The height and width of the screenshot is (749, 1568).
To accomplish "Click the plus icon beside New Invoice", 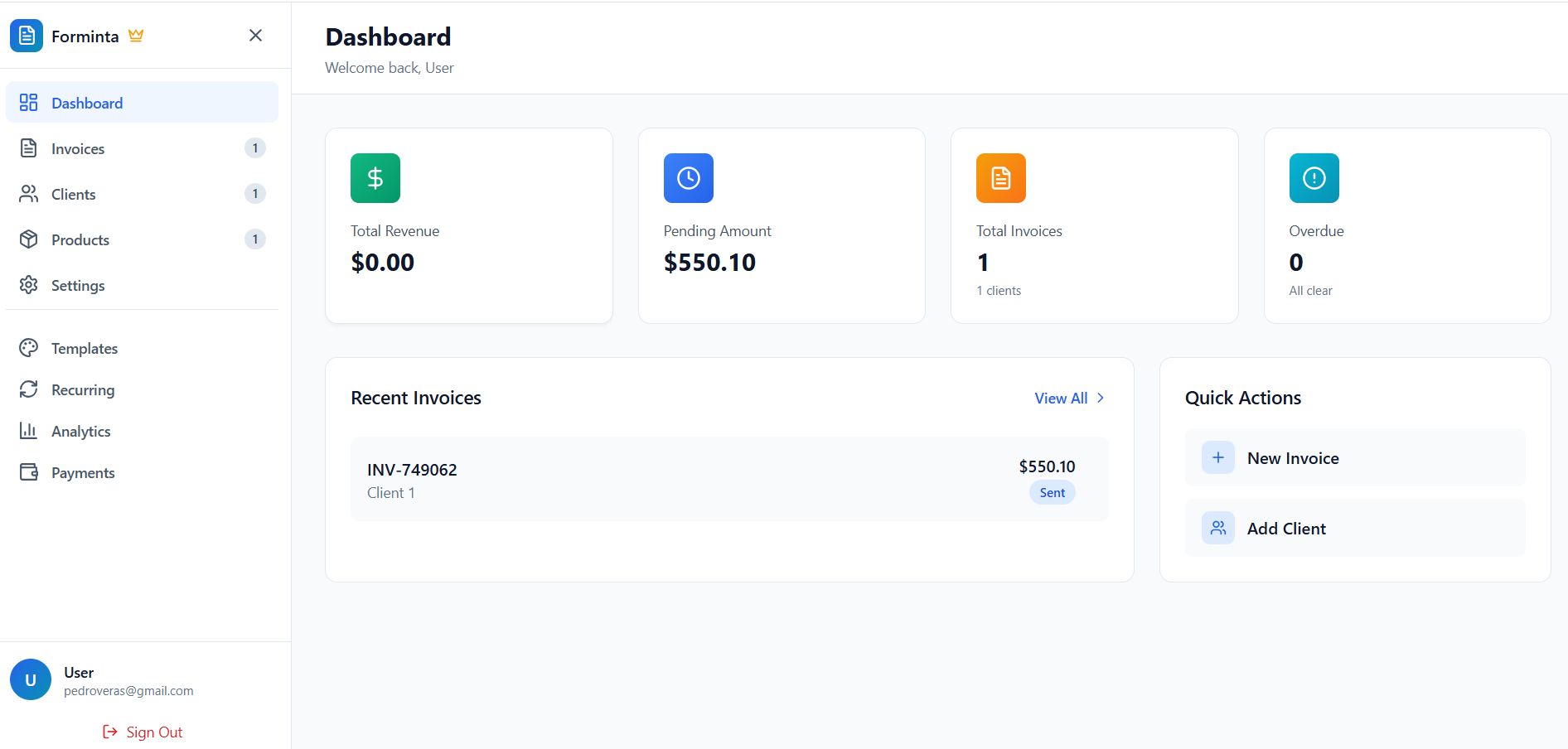I will coord(1218,457).
